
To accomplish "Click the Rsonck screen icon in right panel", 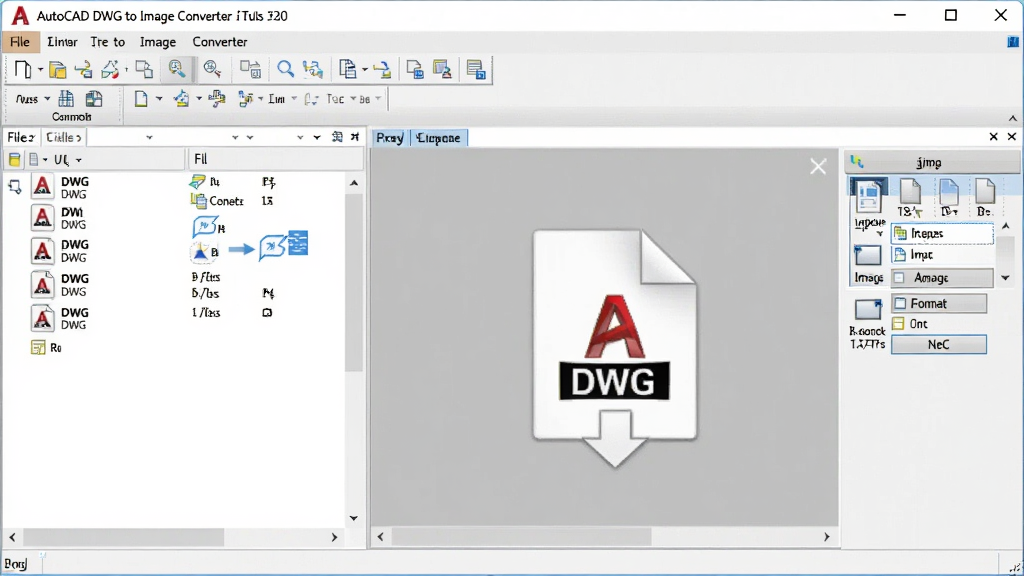I will (868, 310).
